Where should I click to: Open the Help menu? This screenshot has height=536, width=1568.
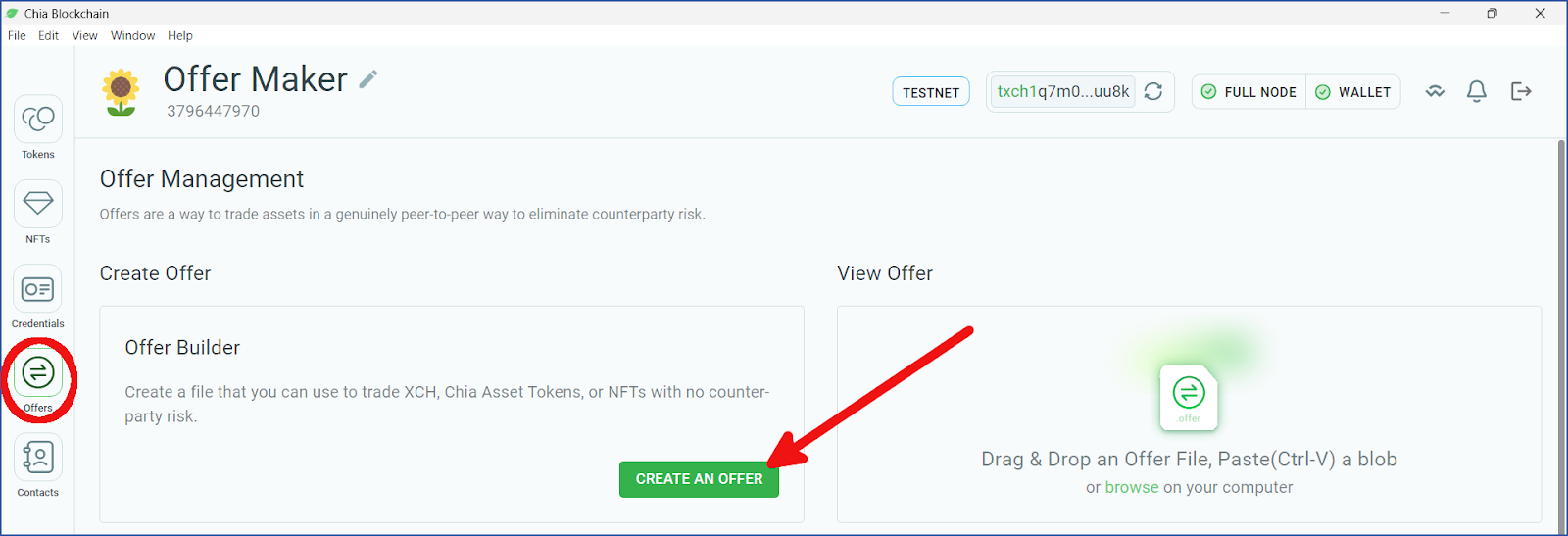[x=180, y=35]
